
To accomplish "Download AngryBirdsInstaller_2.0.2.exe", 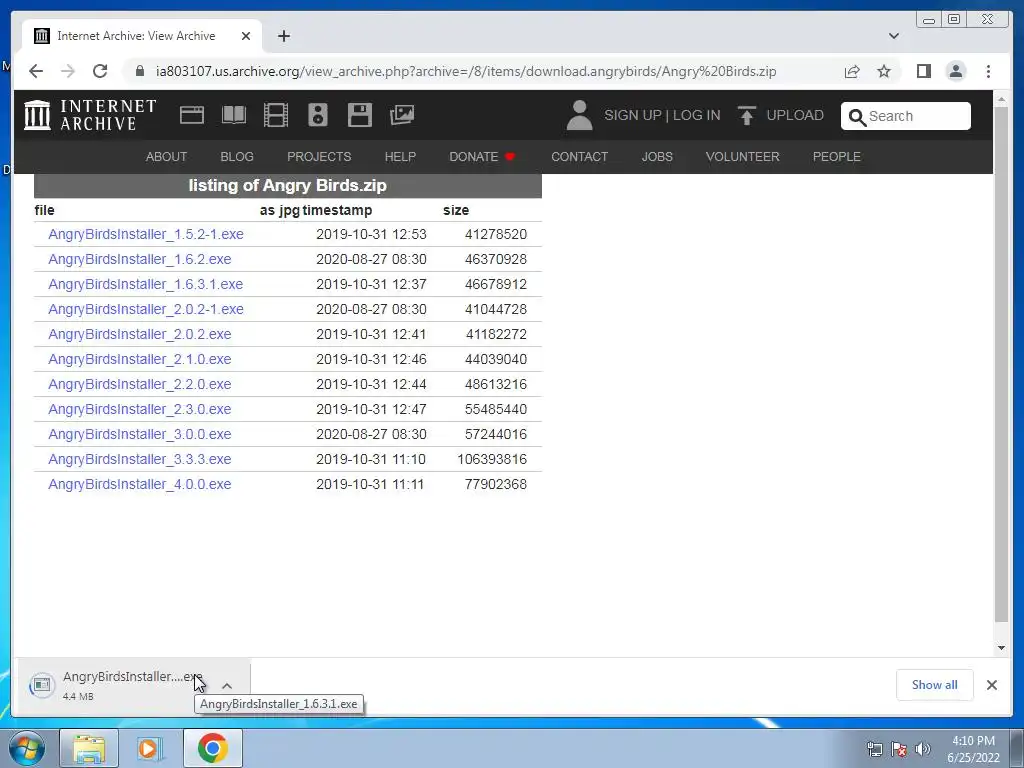I will 140,334.
